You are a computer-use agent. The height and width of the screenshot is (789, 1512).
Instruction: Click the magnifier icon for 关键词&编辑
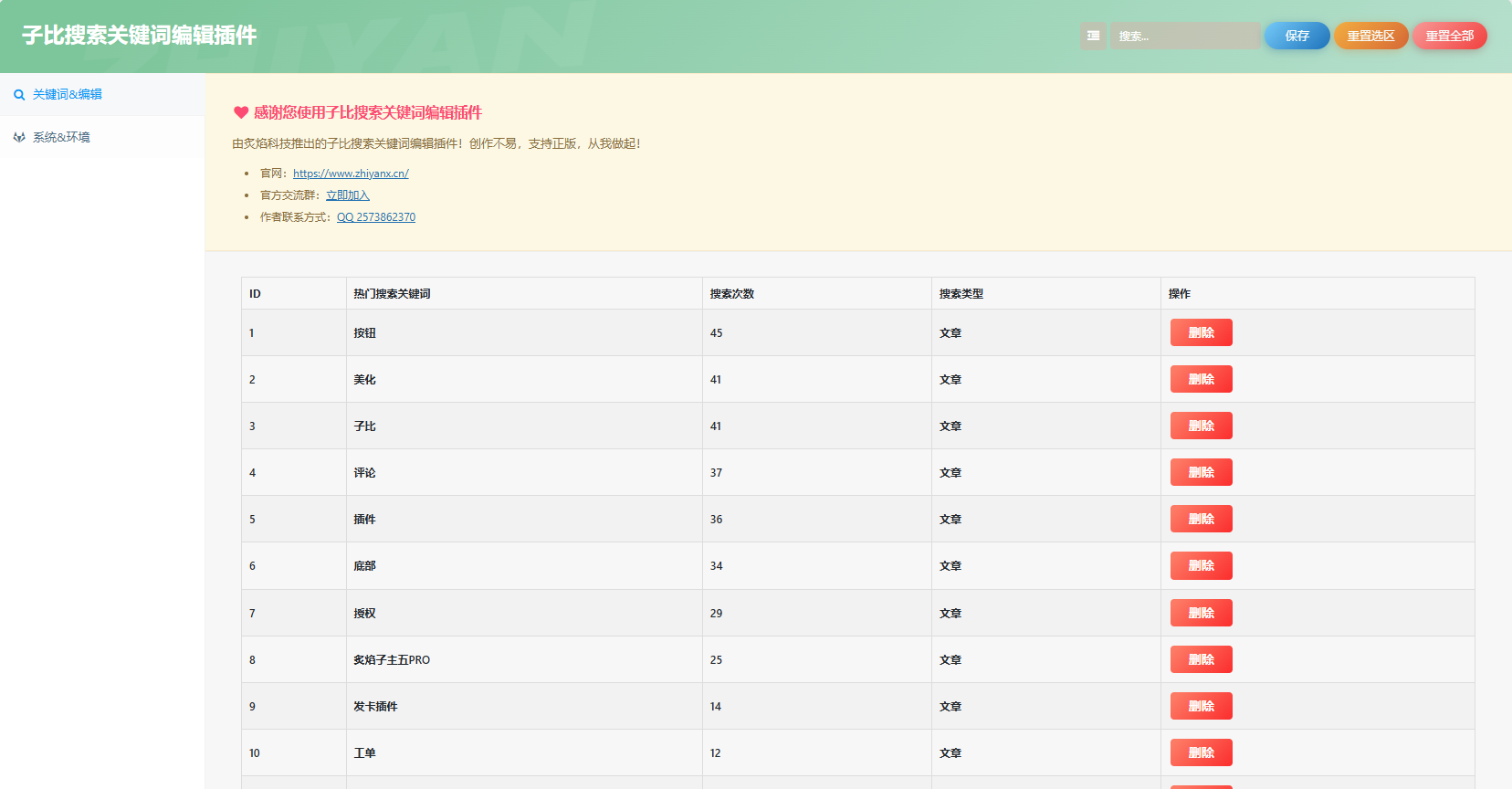coord(19,95)
